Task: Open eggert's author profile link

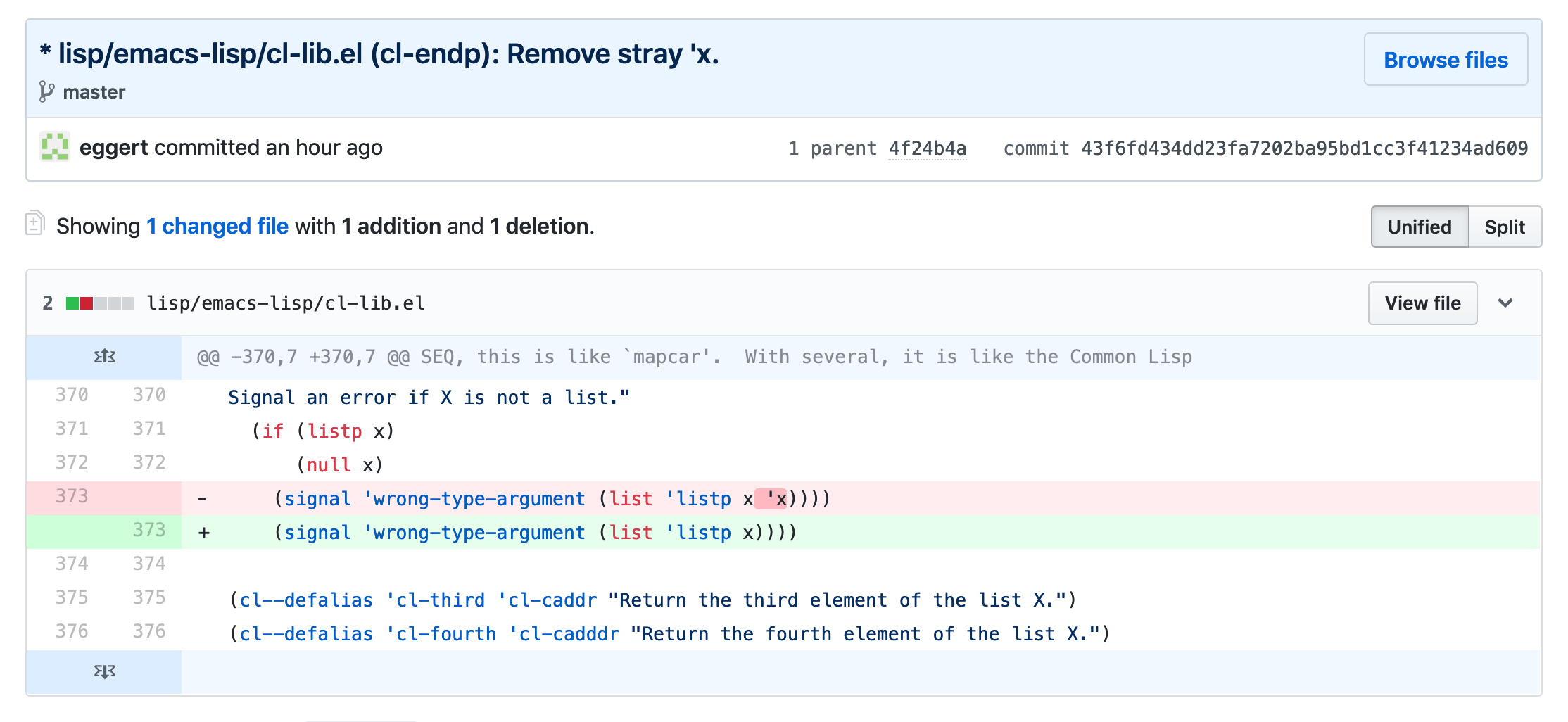Action: (113, 148)
